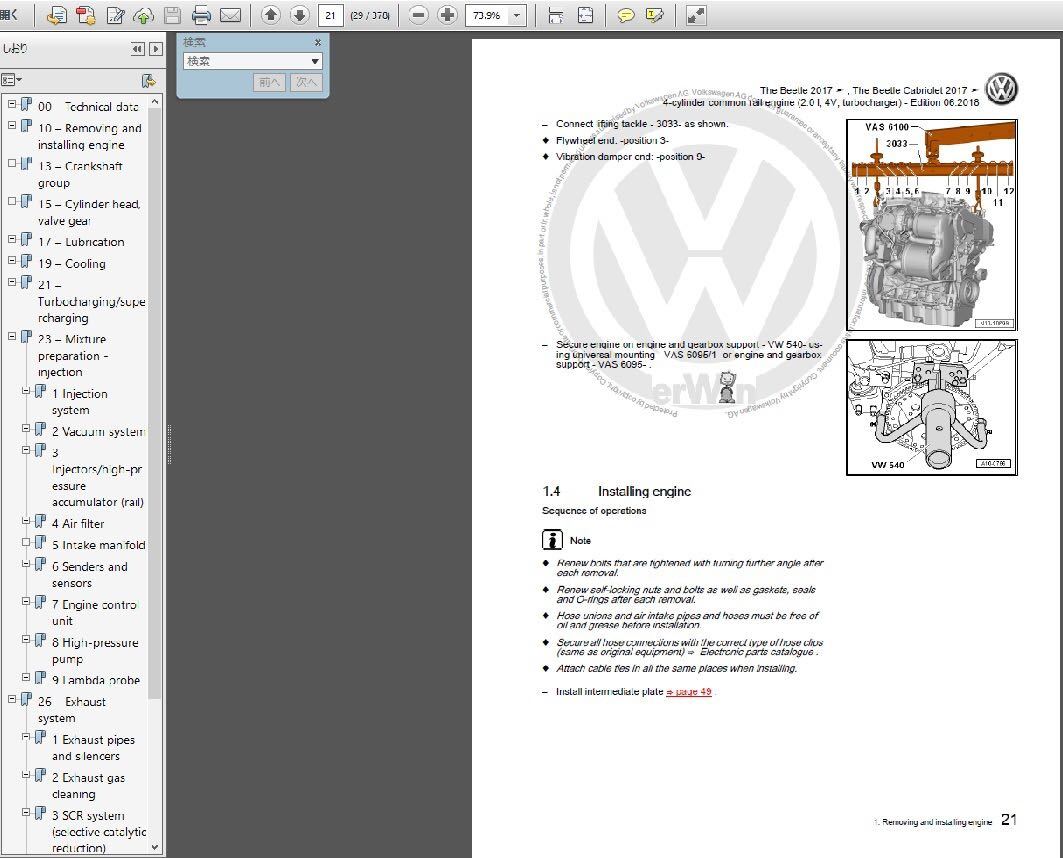
Task: Zoom in with the plus button
Action: (x=447, y=15)
